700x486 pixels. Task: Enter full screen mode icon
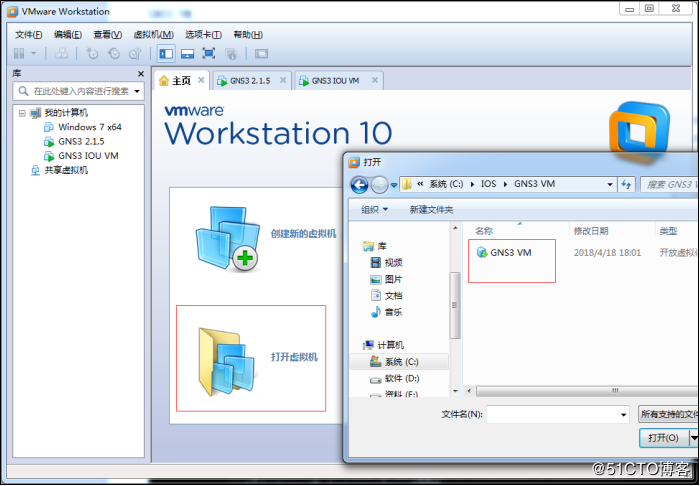[x=208, y=54]
